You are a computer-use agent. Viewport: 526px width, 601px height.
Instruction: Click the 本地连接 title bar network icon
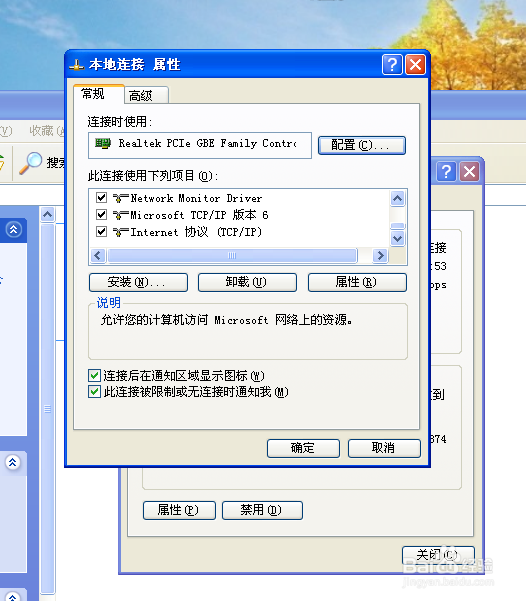77,65
